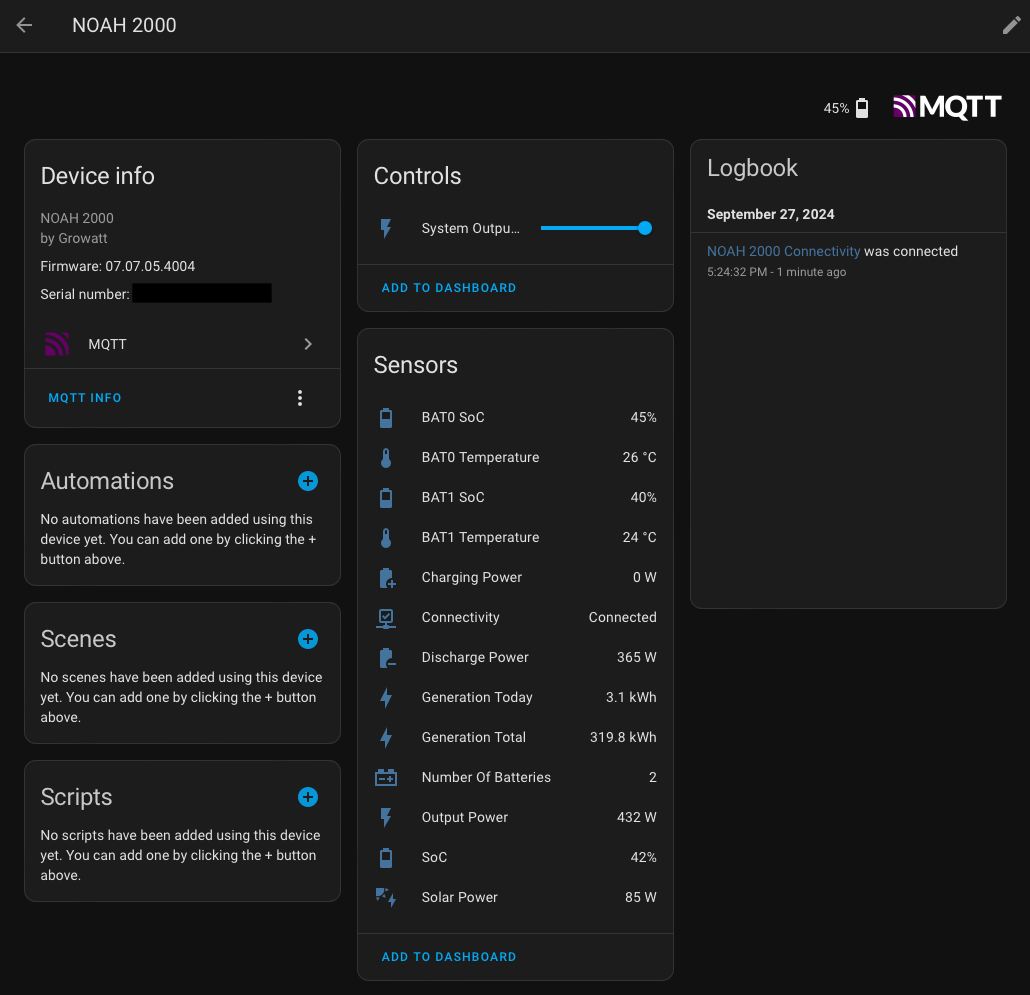Add a new scene with plus button

307,639
